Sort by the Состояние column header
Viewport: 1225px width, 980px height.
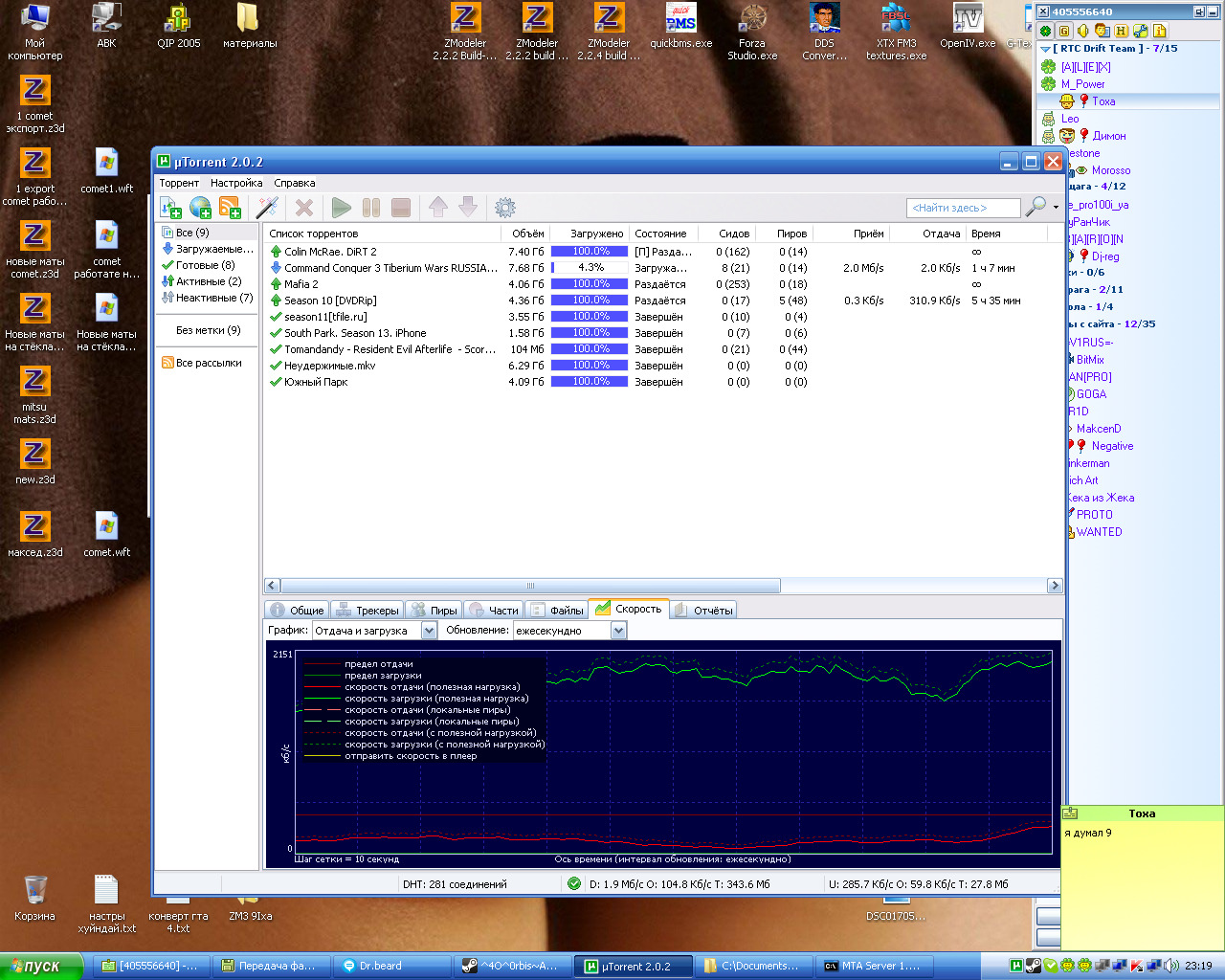point(660,234)
